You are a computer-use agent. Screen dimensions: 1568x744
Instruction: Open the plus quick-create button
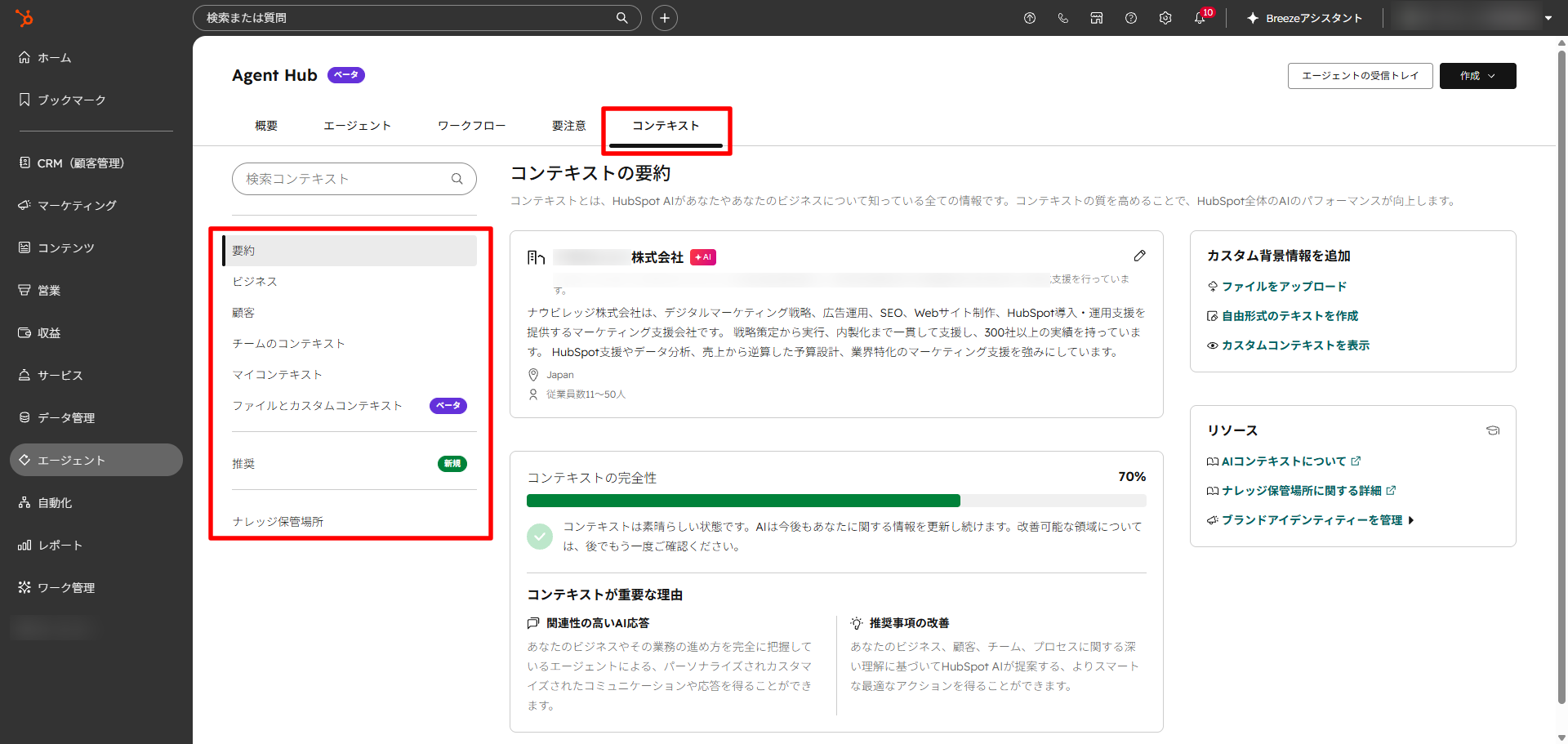(x=665, y=18)
